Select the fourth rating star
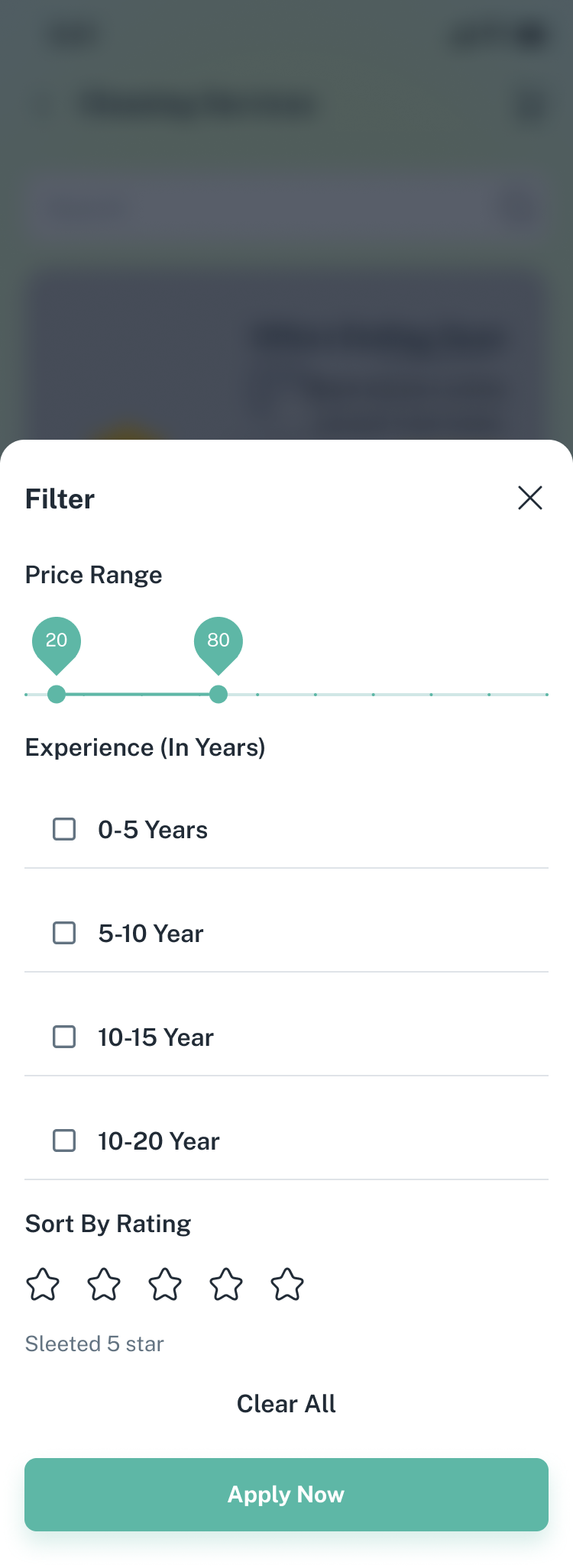This screenshot has height=1568, width=573. tap(226, 1284)
